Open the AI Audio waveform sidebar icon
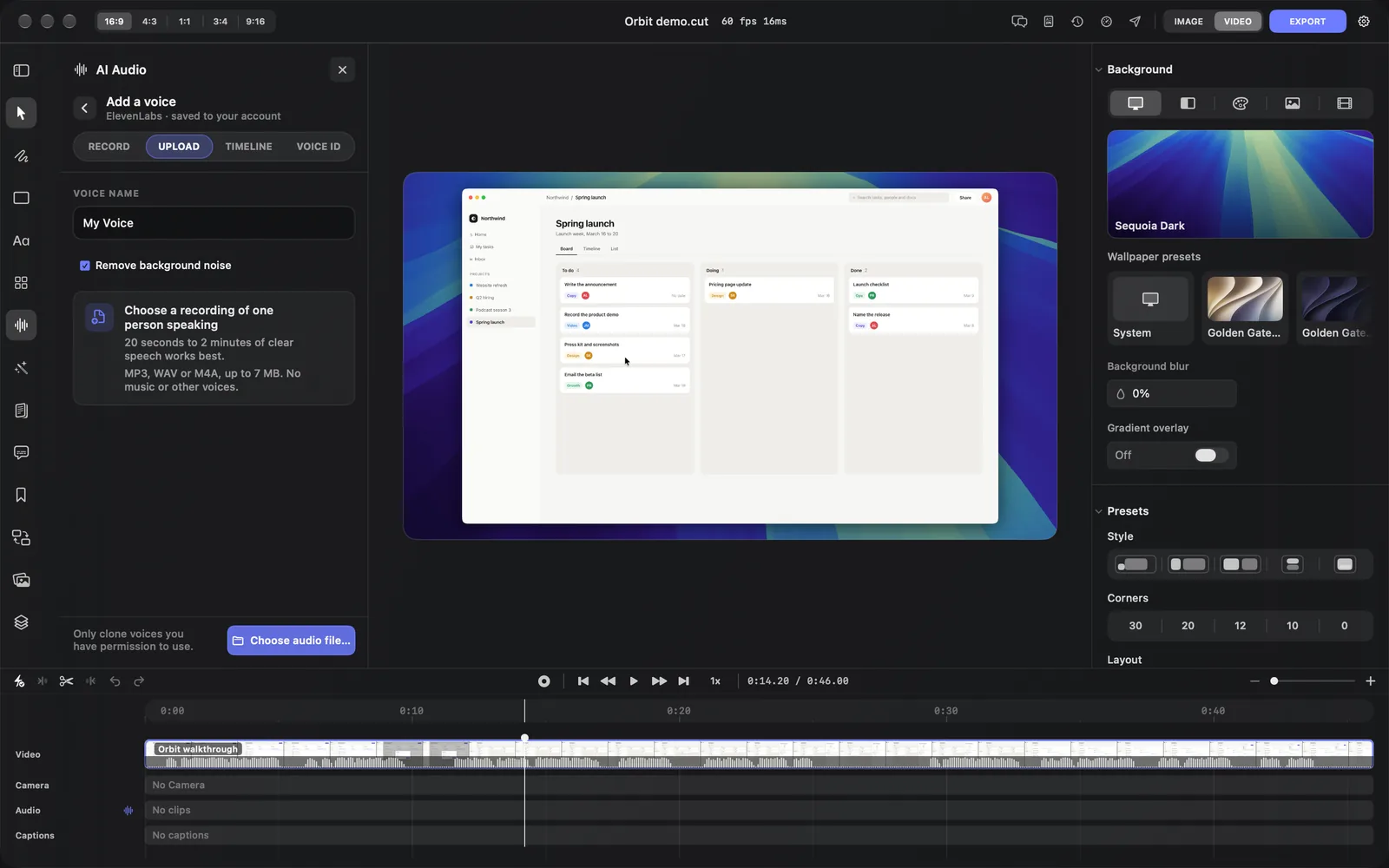The image size is (1389, 868). (x=21, y=325)
